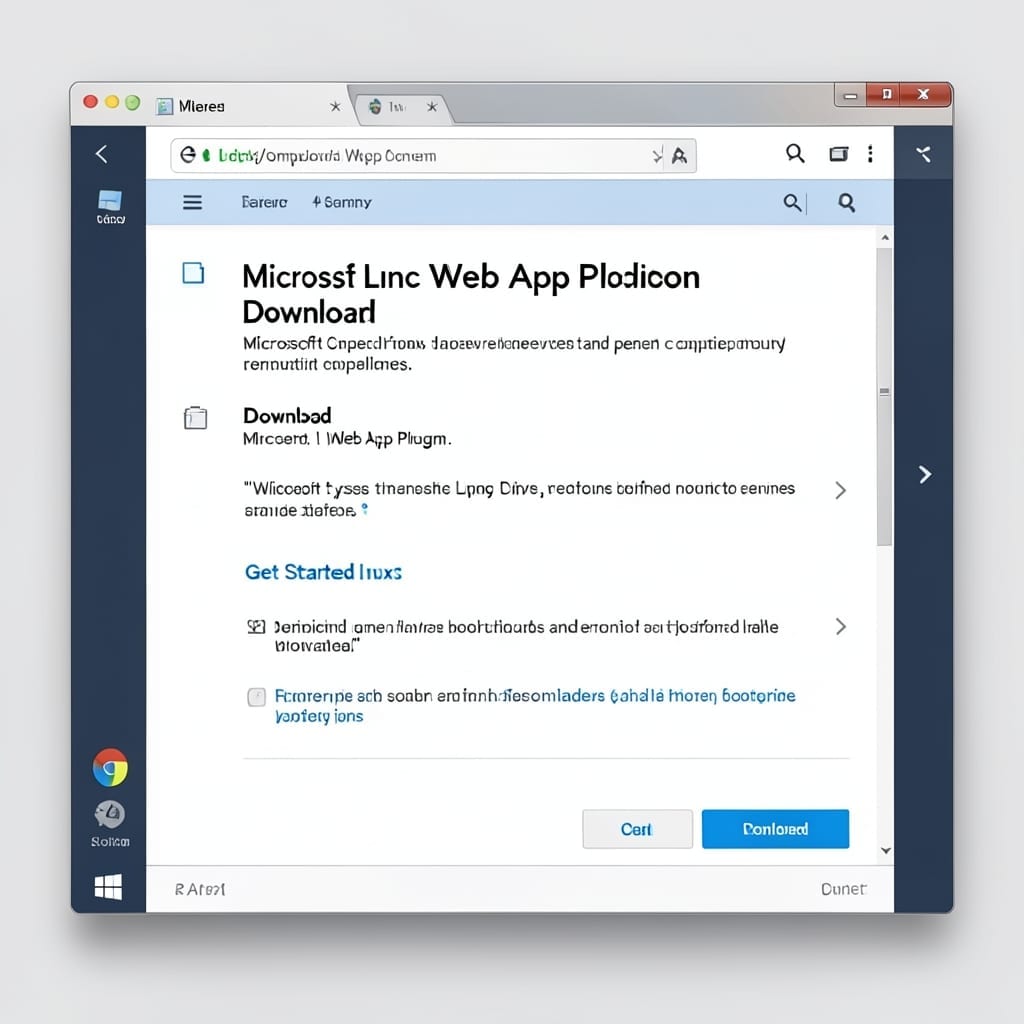This screenshot has height=1024, width=1024.
Task: Click the Cert cancel button
Action: 637,829
